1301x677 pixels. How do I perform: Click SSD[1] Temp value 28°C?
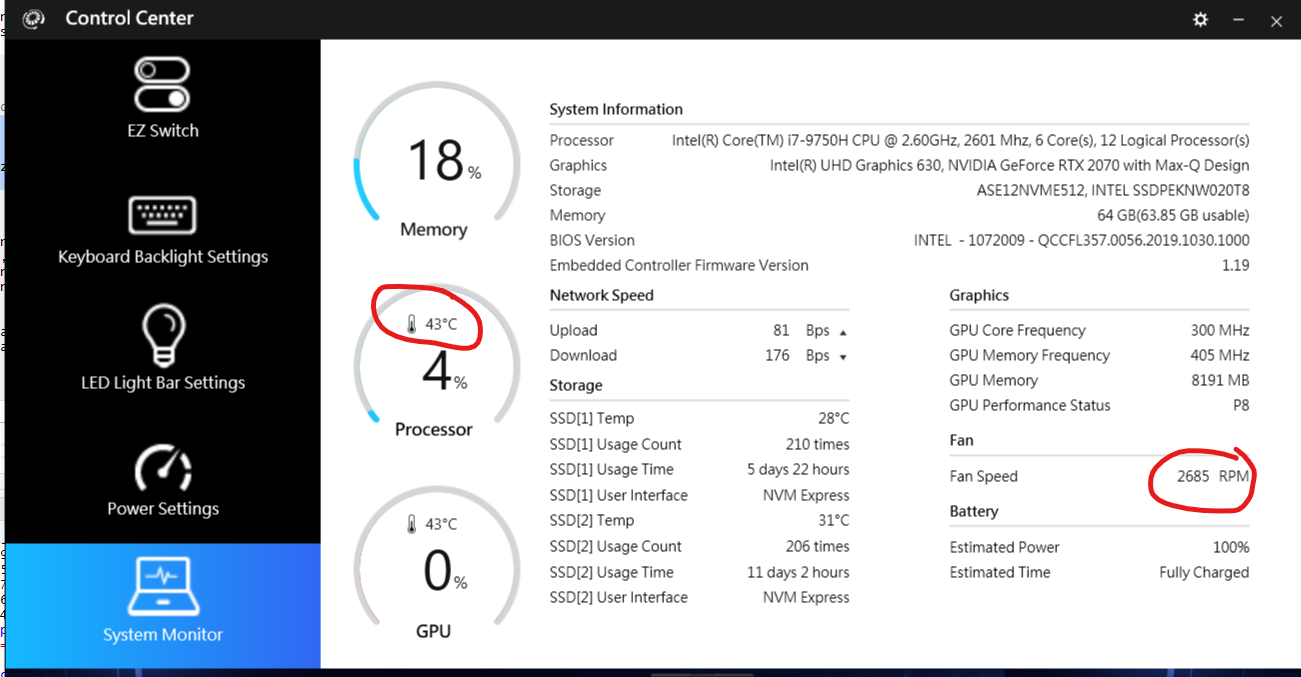click(x=833, y=418)
